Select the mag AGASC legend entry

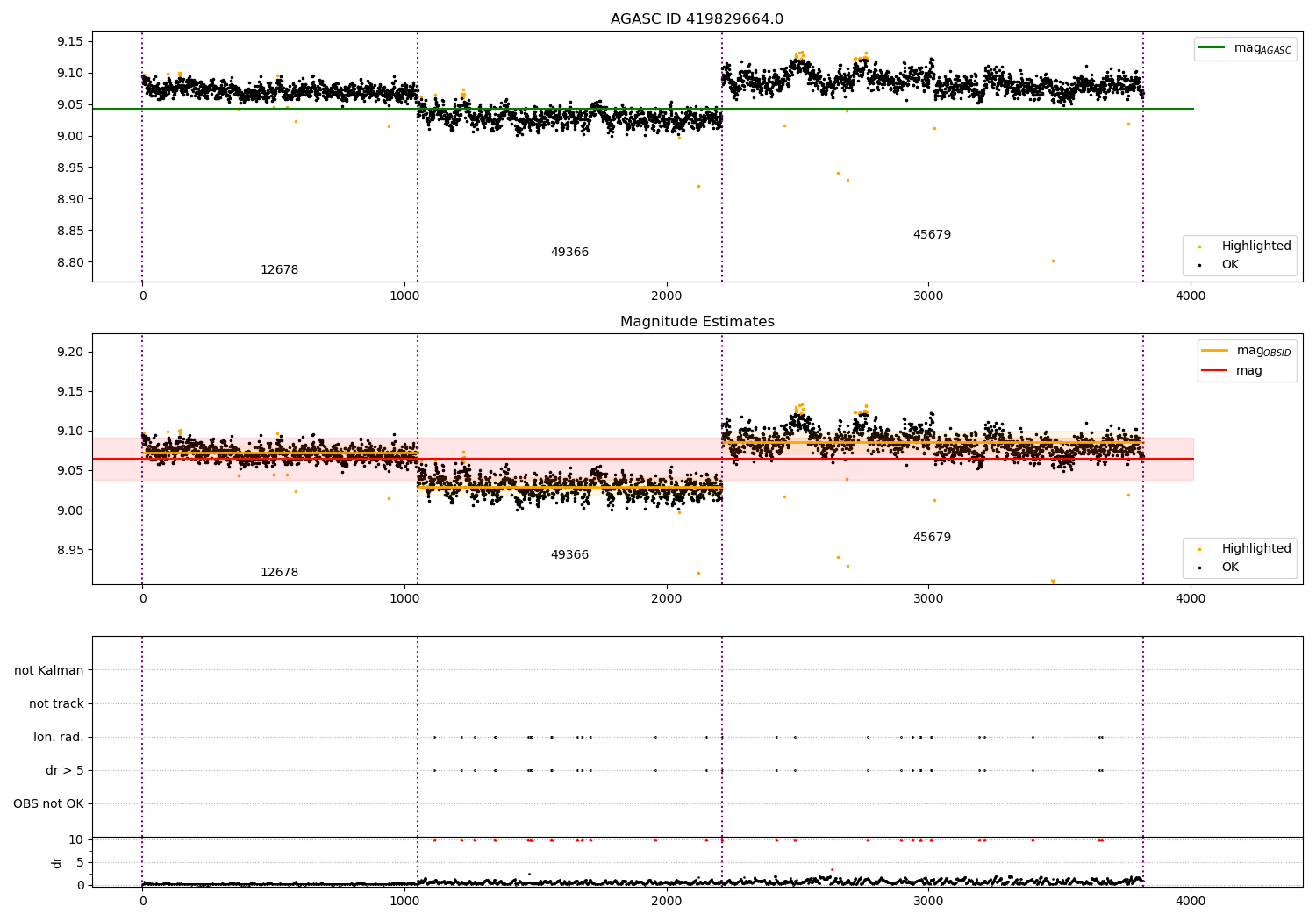click(x=1246, y=48)
